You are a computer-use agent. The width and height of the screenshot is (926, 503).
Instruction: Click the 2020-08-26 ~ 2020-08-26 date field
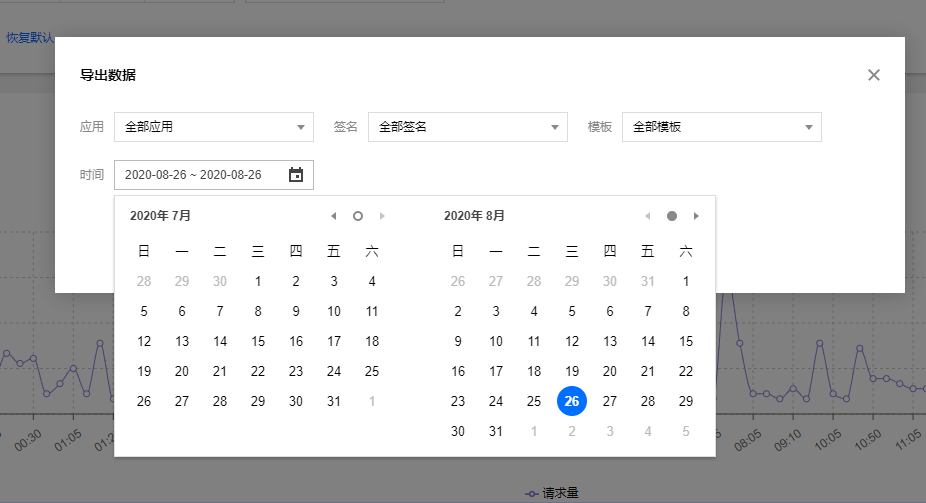click(x=214, y=175)
